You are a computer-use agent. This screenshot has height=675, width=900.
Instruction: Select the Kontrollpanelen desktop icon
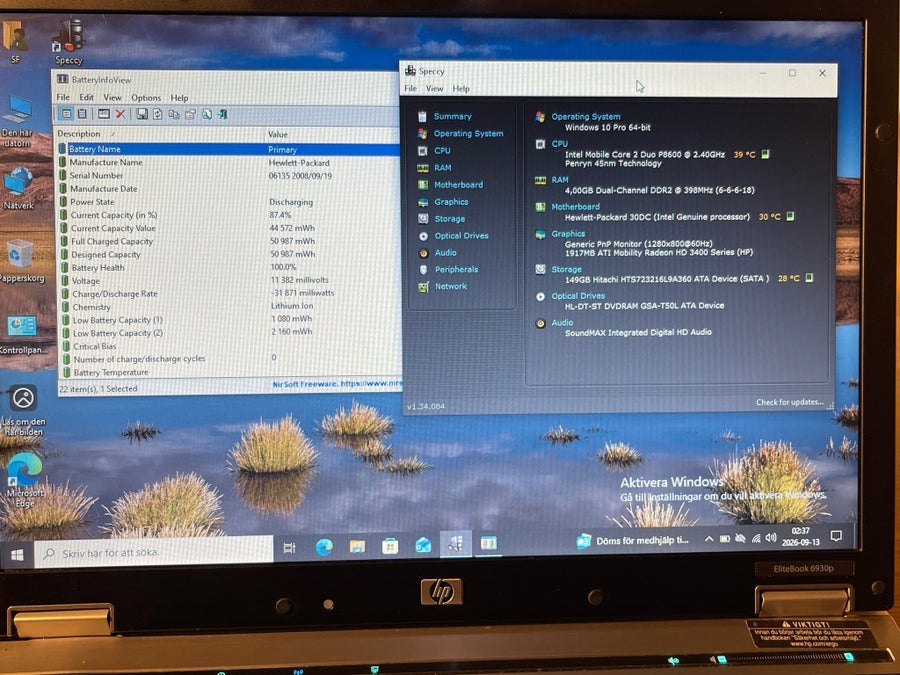[x=23, y=334]
